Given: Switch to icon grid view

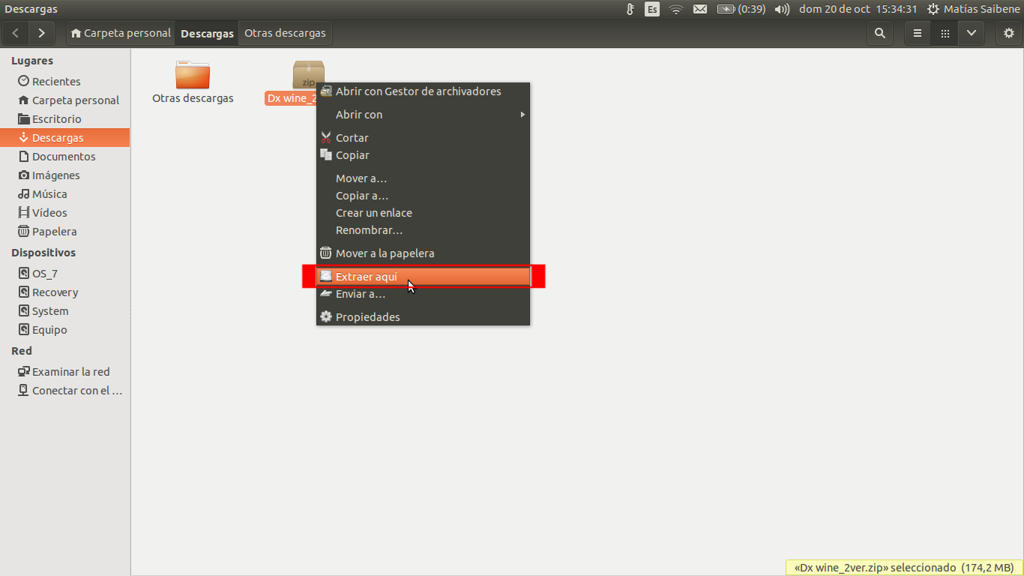Looking at the screenshot, I should 945,33.
